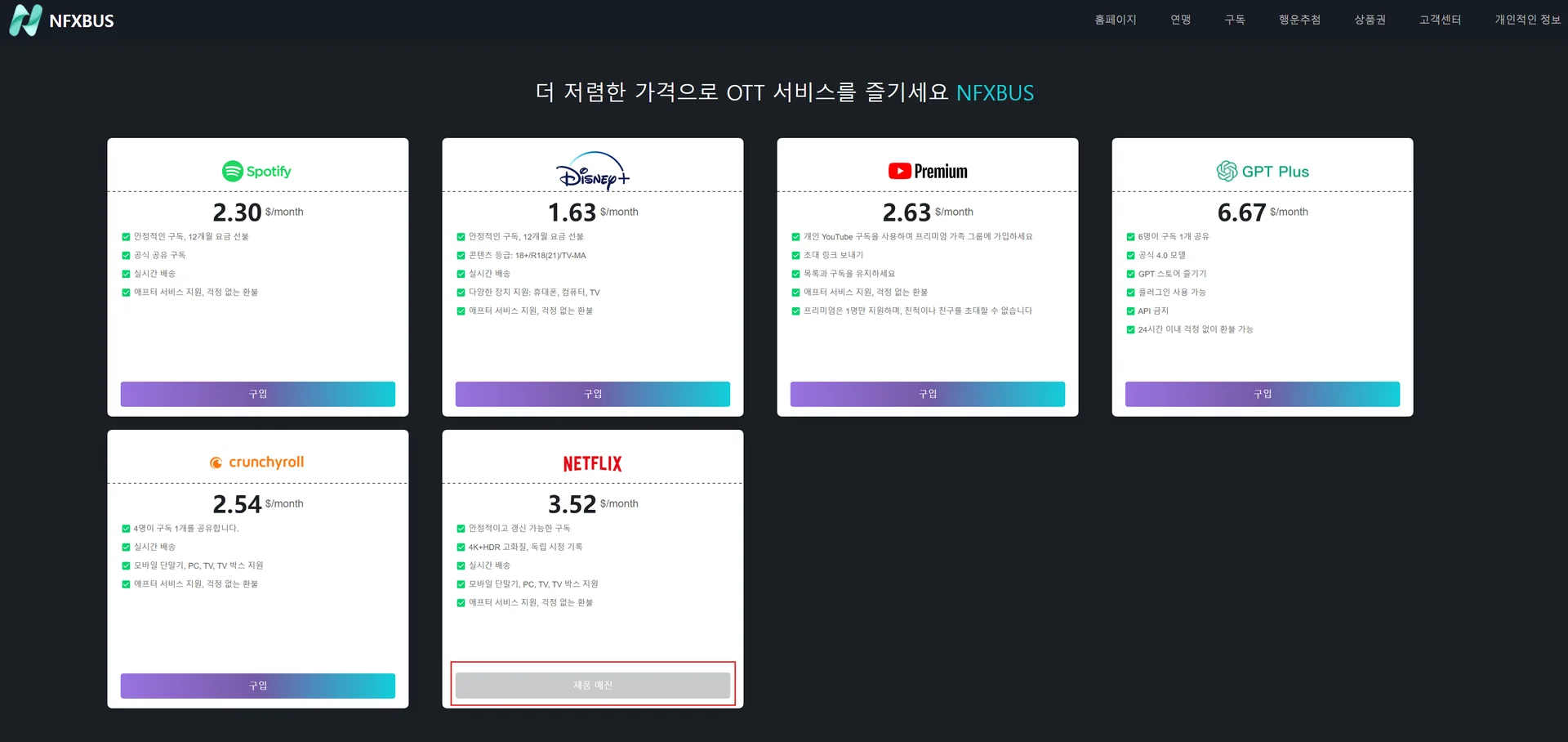Click the crunchyroll 구입 button
Screen dimensions: 1568x742
(258, 686)
